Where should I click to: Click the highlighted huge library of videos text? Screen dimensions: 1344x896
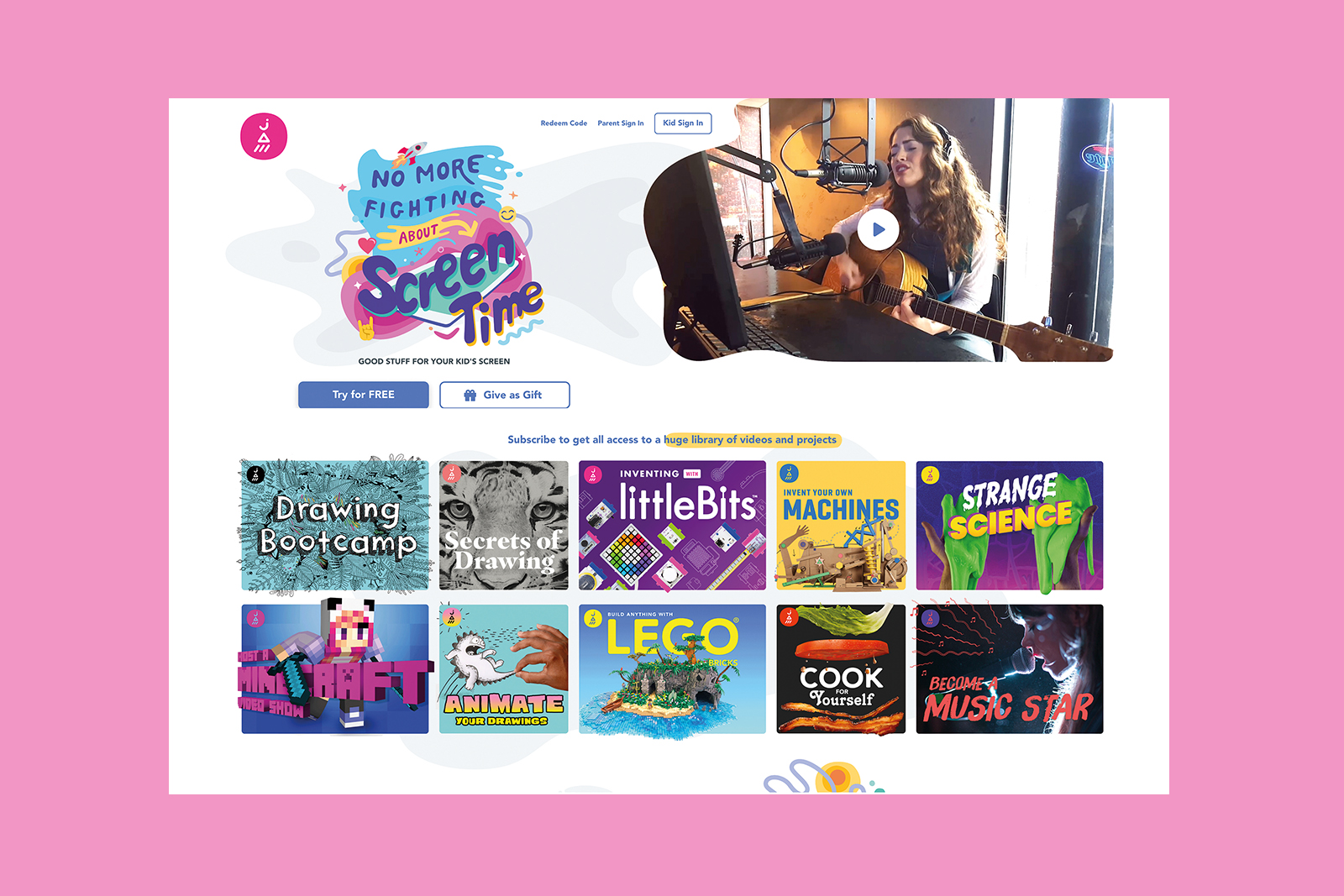(750, 440)
